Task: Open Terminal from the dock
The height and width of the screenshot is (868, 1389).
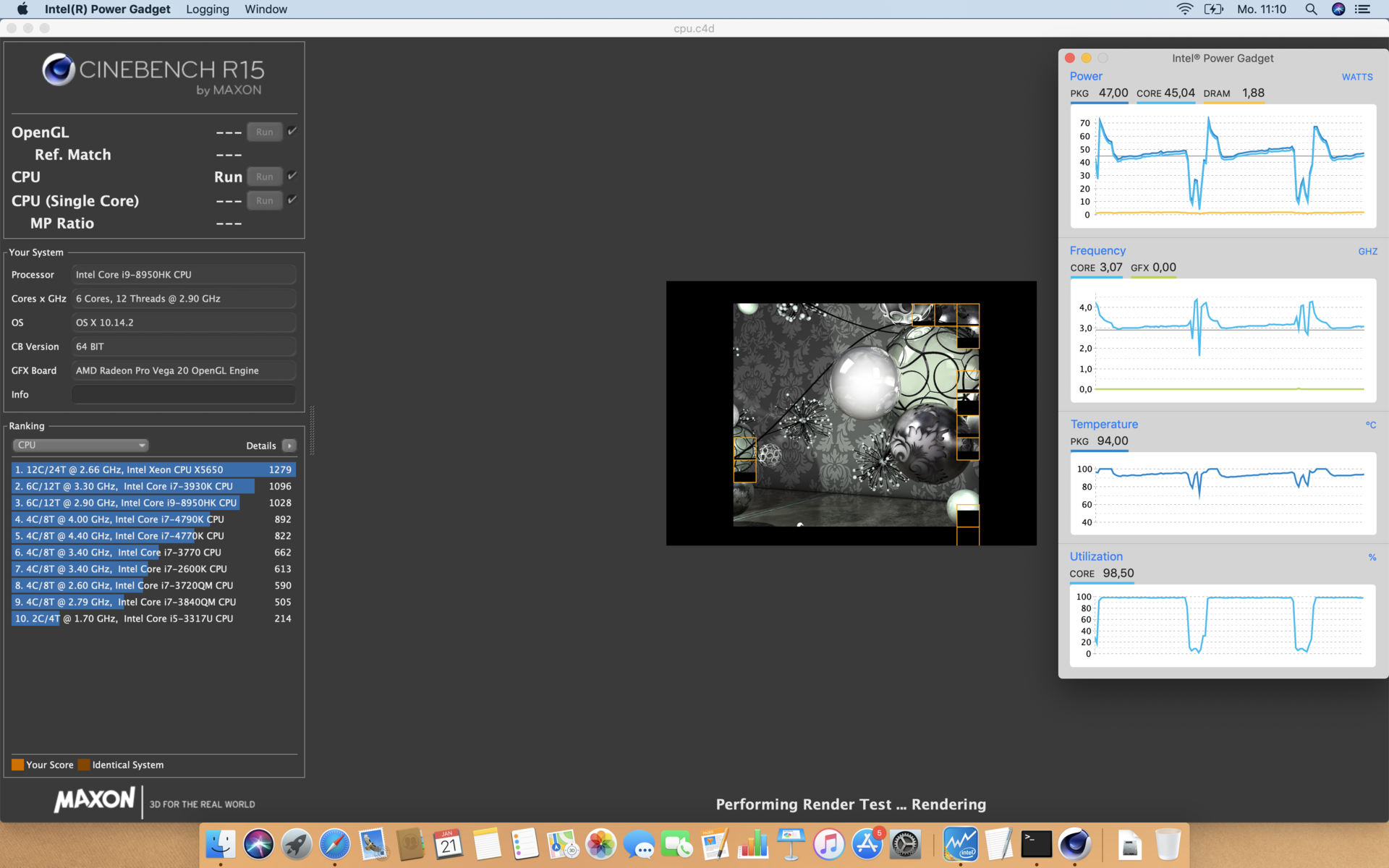Action: point(1036,843)
